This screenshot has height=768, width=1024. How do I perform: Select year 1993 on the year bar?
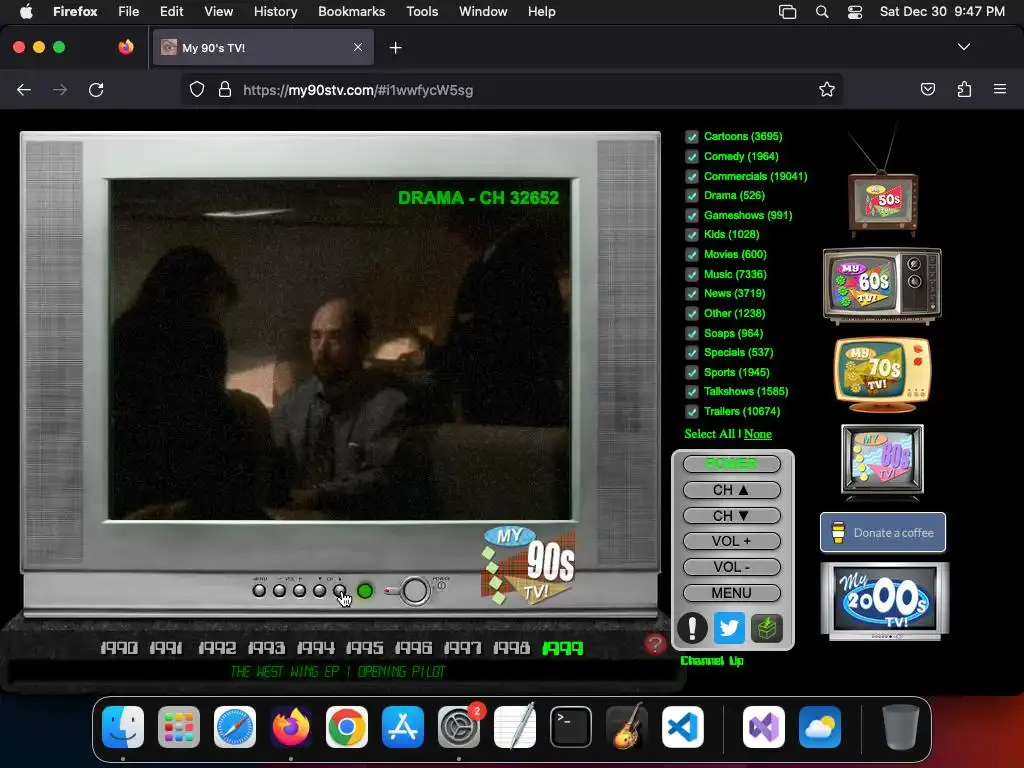pos(266,648)
